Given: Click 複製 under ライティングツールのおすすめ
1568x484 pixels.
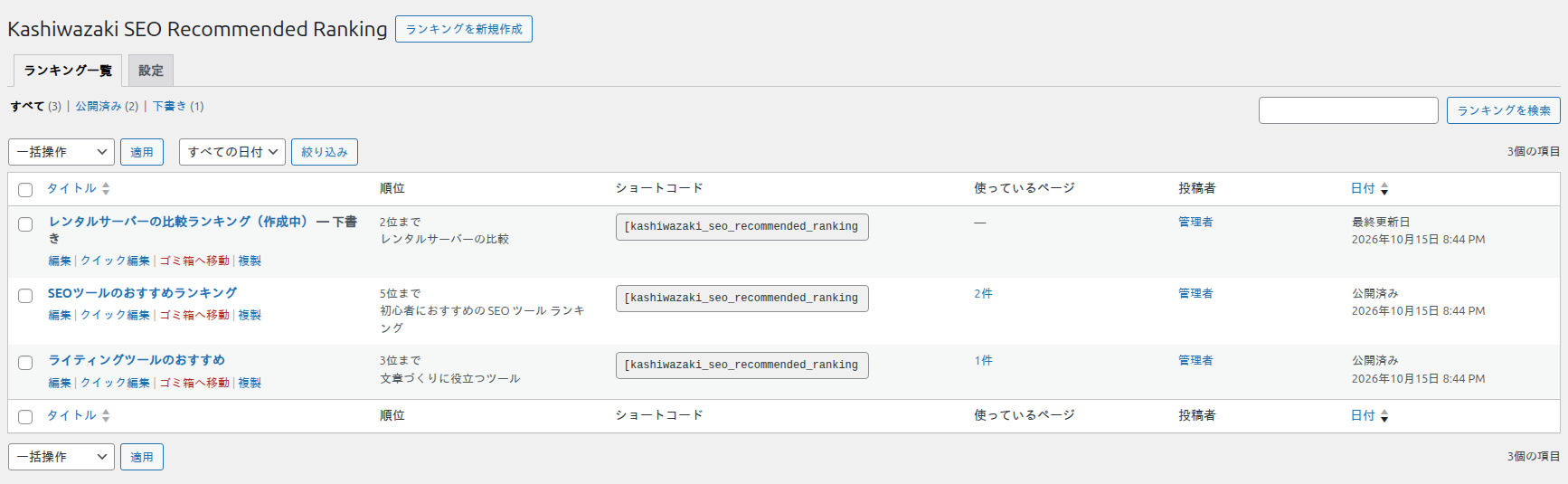Looking at the screenshot, I should click(x=250, y=383).
